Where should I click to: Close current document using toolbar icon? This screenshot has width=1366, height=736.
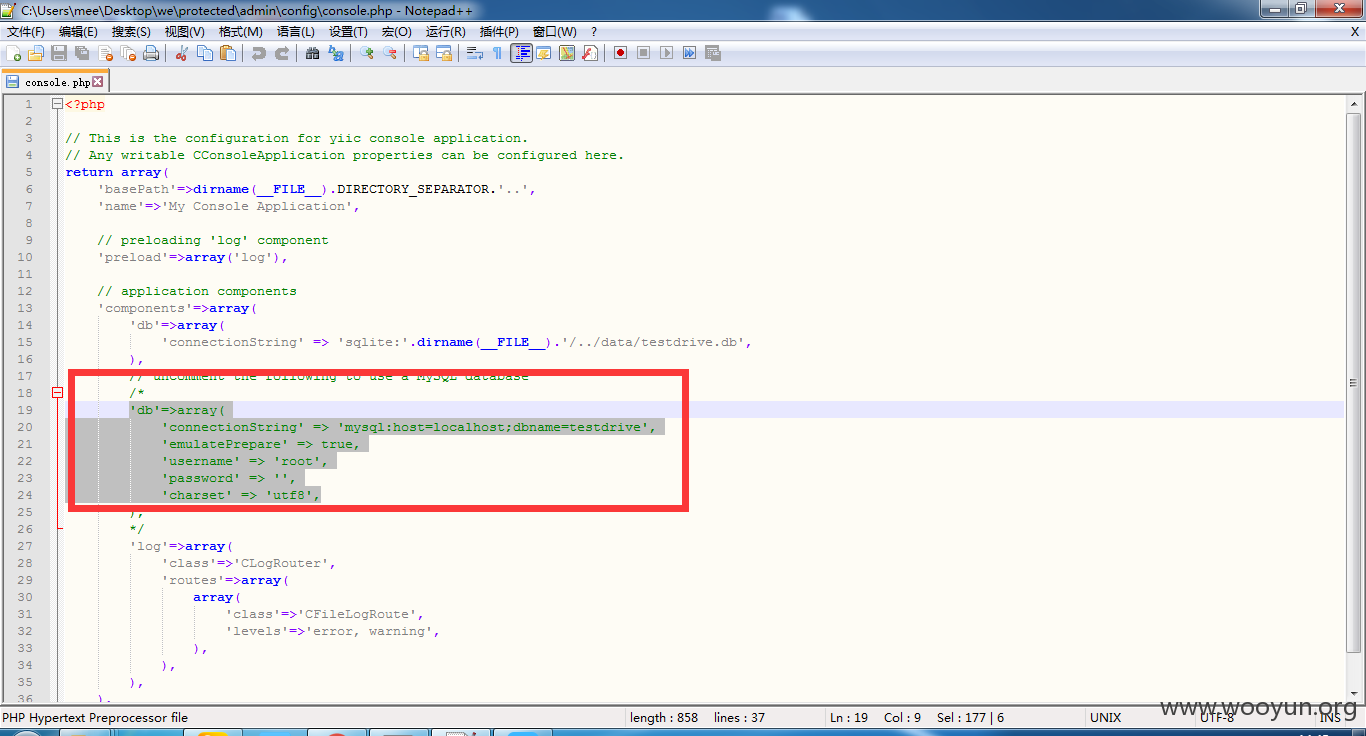coord(105,53)
